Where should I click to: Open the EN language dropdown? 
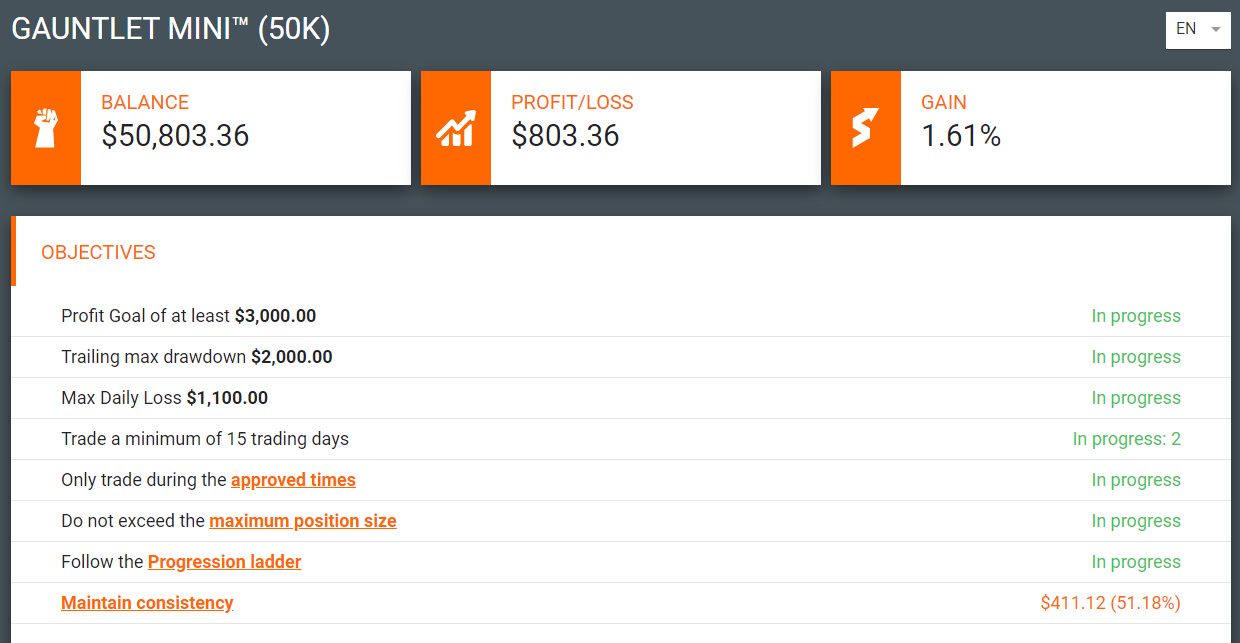tap(1198, 29)
